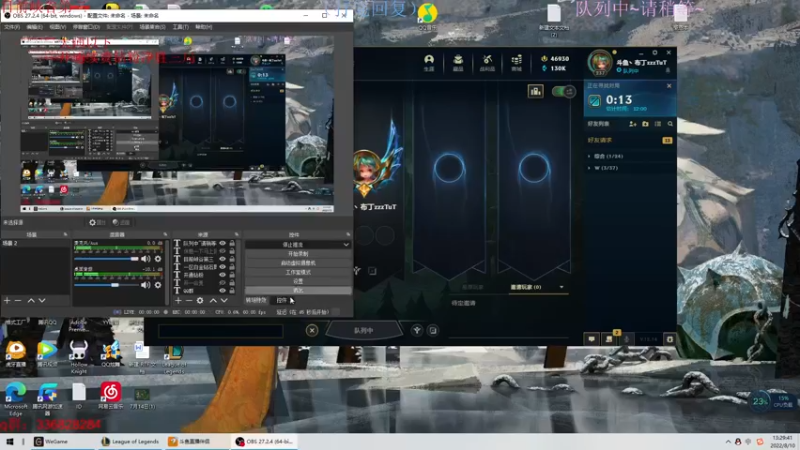800x450 pixels.
Task: Open the 停止推流 dropdown arrow in OBS controls
Action: coord(346,245)
